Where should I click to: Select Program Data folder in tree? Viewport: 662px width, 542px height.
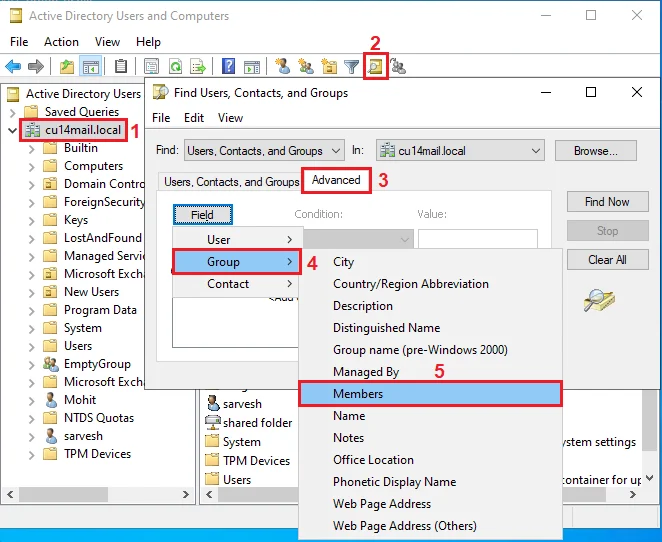coord(100,310)
